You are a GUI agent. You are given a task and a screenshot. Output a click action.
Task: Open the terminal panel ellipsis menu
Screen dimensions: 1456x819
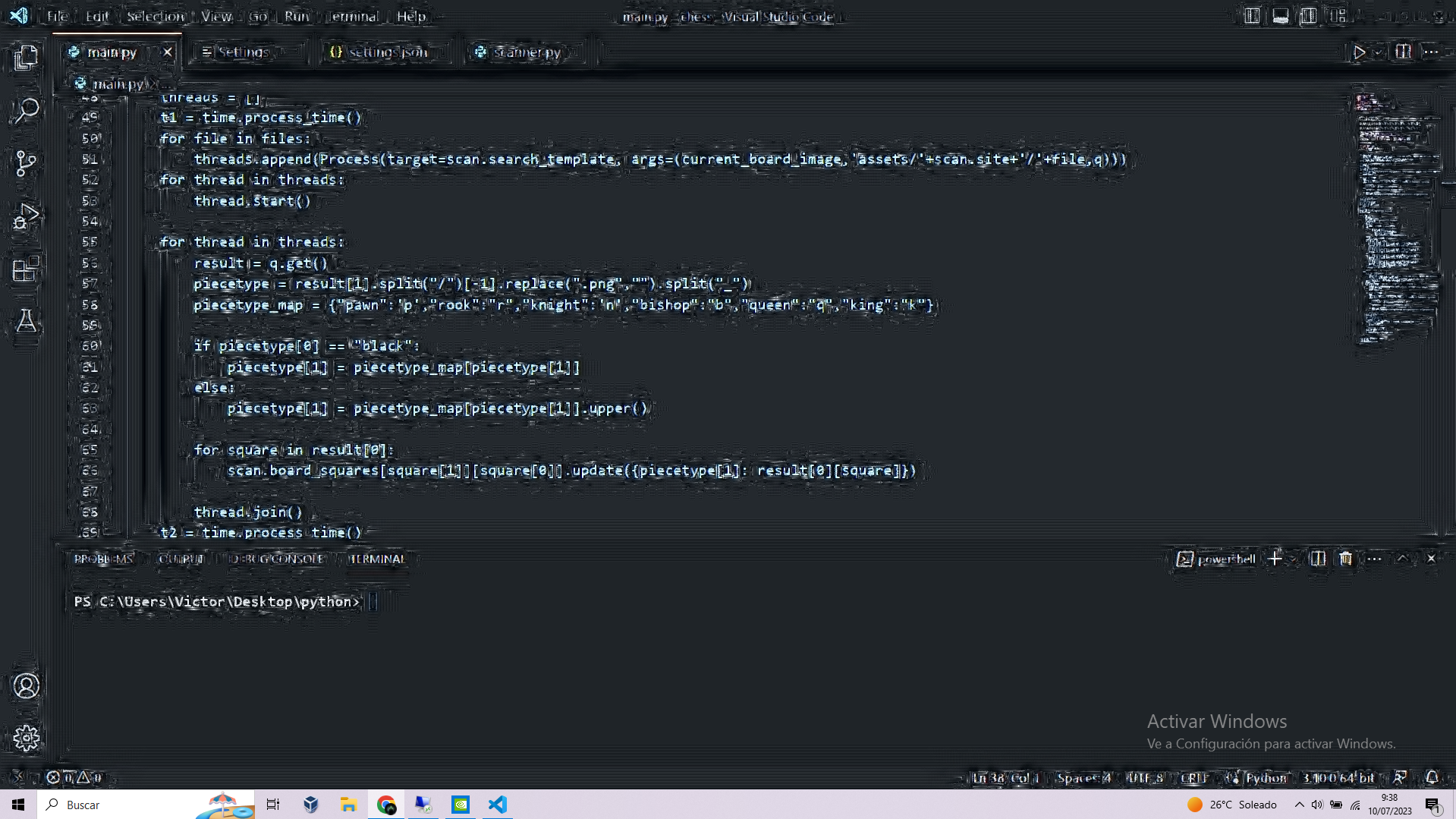click(1374, 559)
